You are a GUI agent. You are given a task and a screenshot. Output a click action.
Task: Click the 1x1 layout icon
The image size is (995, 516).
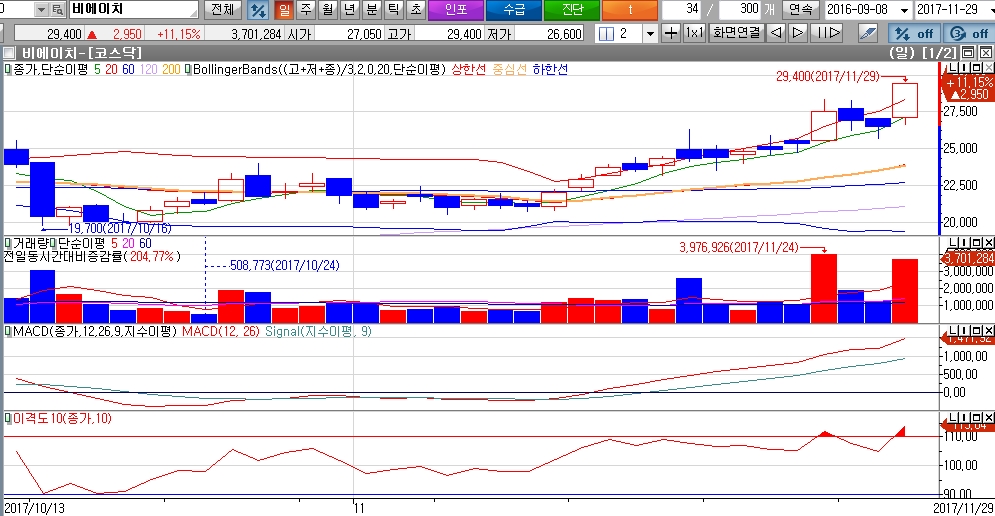(694, 33)
